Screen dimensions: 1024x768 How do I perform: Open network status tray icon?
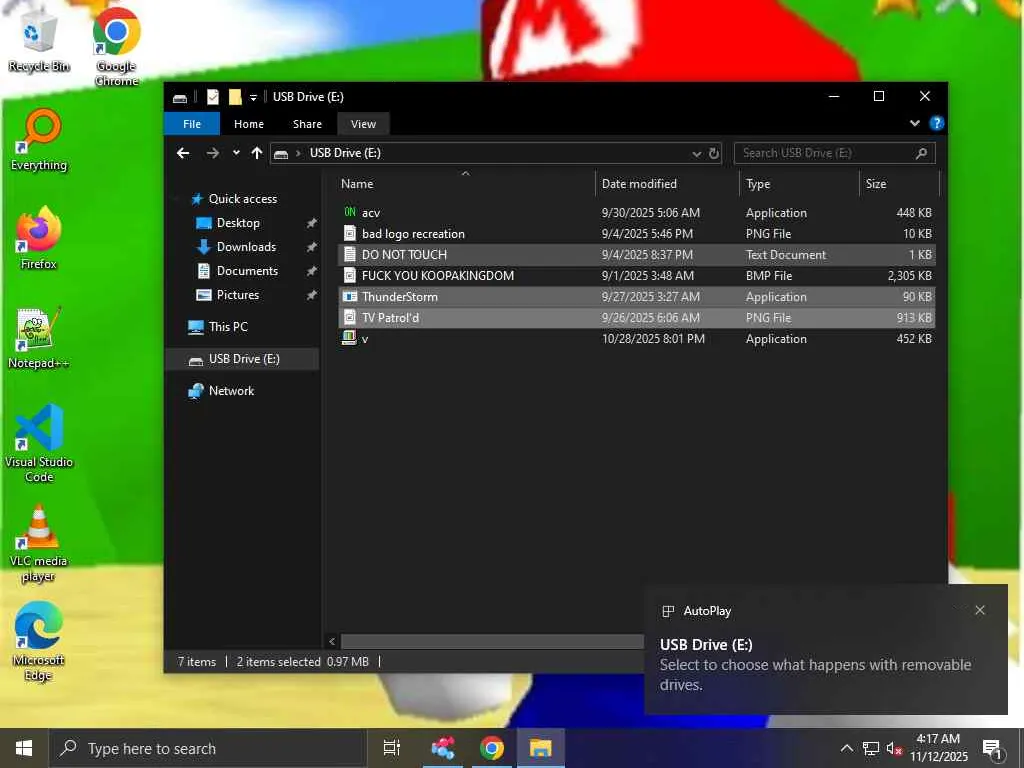pos(871,748)
